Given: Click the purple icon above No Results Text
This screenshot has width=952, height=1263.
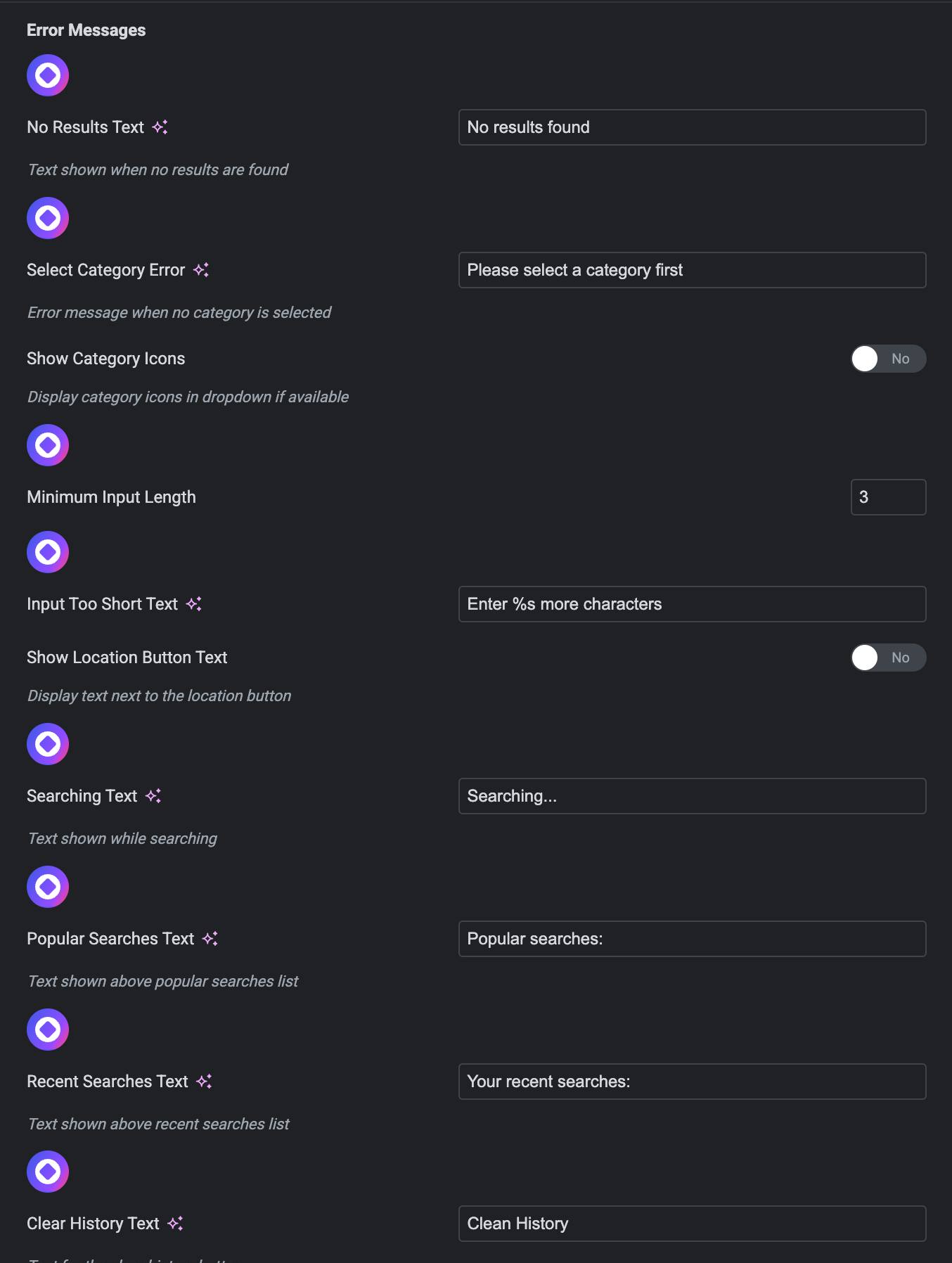Looking at the screenshot, I should [48, 75].
